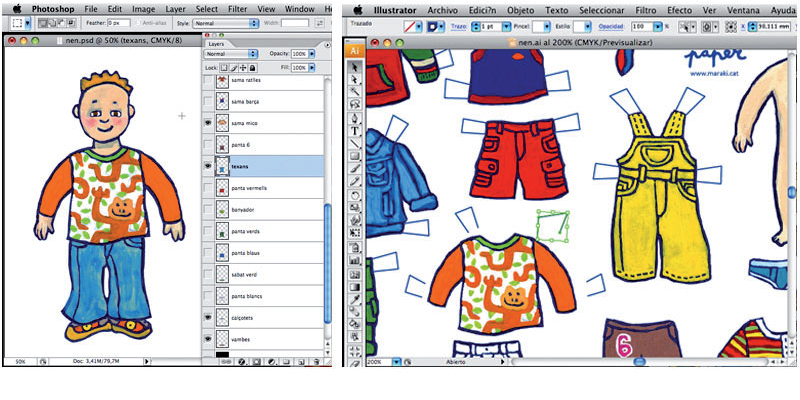The image size is (800, 400).
Task: Open the Estilo dropdown in Illustrator
Action: coord(588,26)
